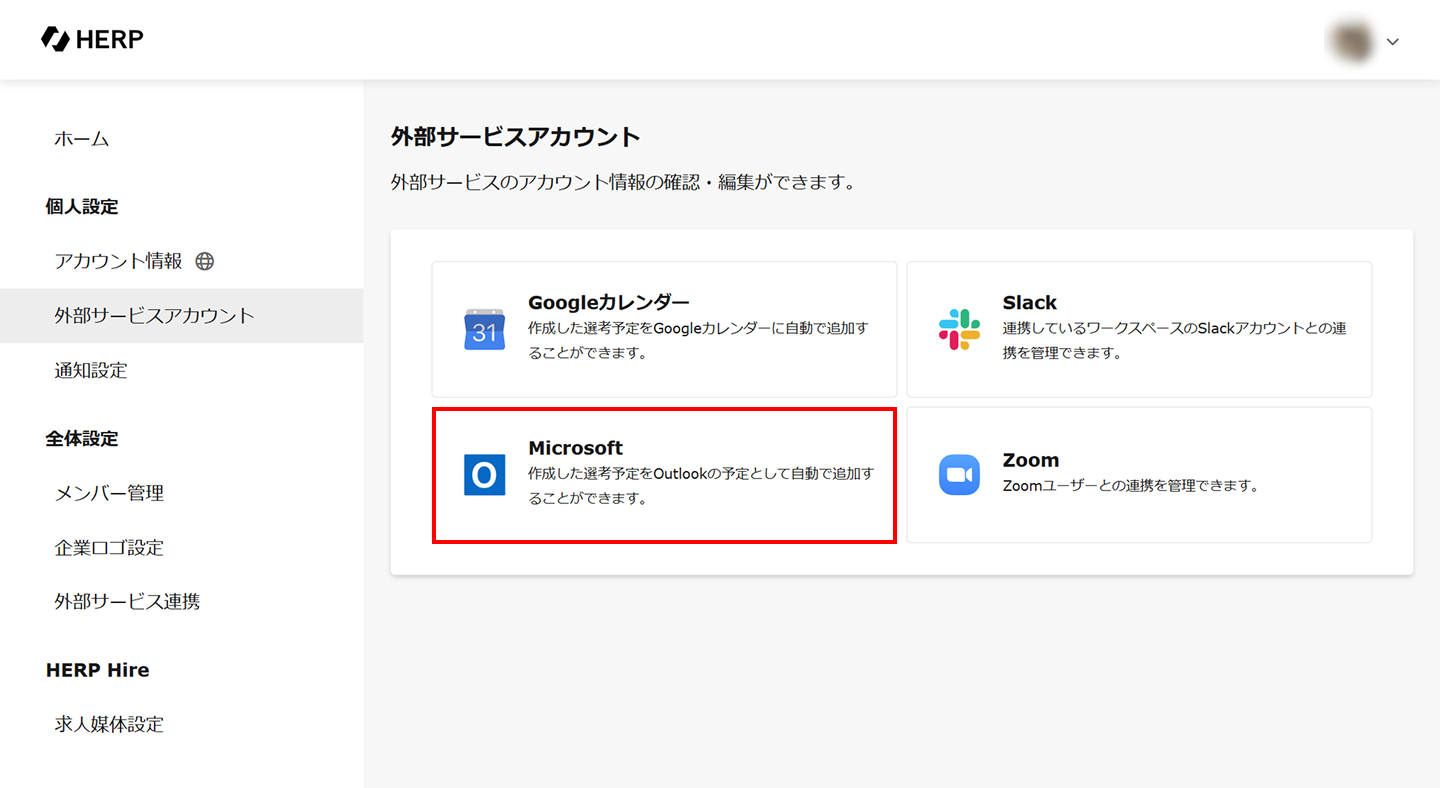Click the Google Calendar icon
This screenshot has height=788, width=1440.
[484, 329]
